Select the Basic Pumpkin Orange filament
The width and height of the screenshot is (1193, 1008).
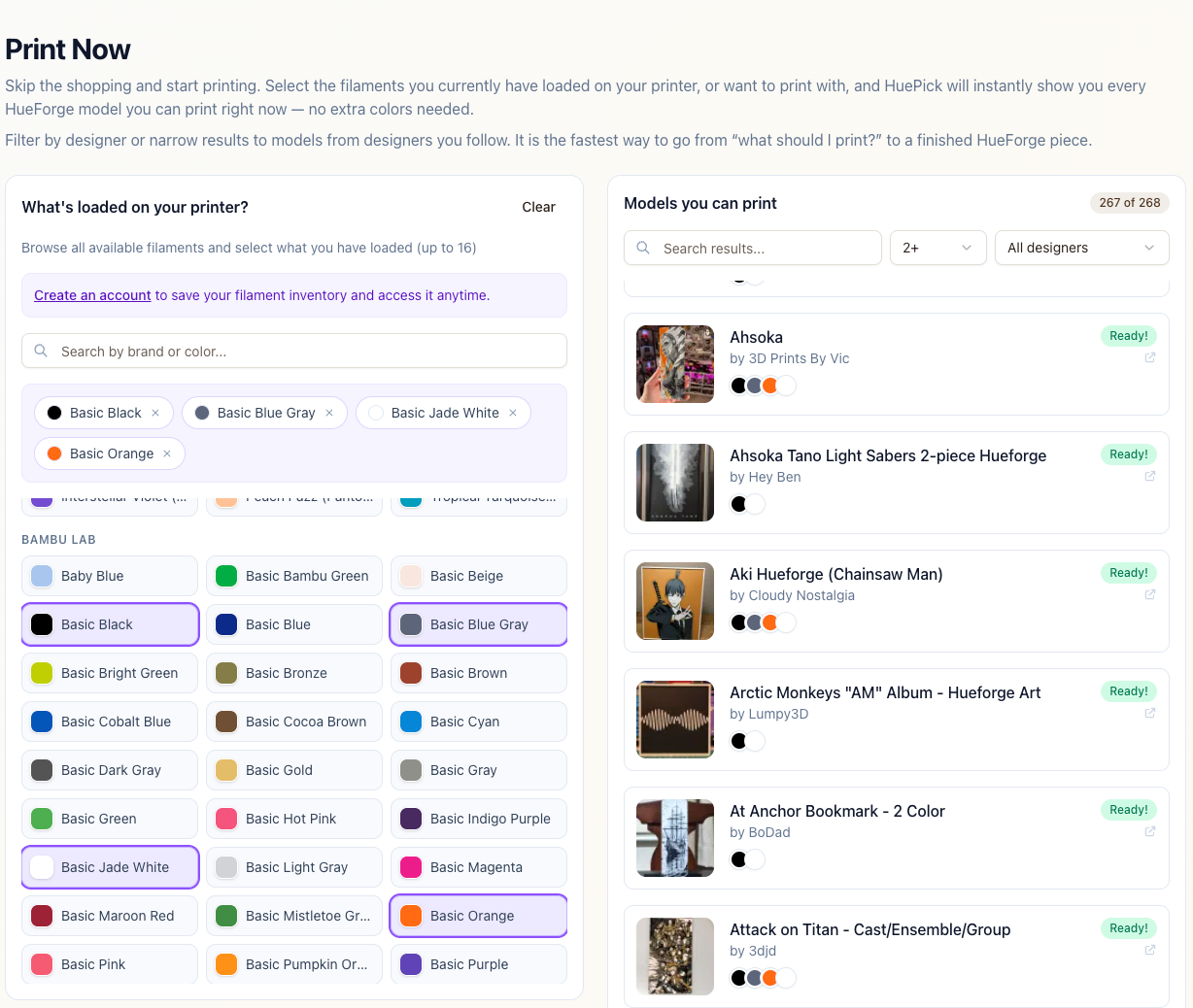(294, 964)
